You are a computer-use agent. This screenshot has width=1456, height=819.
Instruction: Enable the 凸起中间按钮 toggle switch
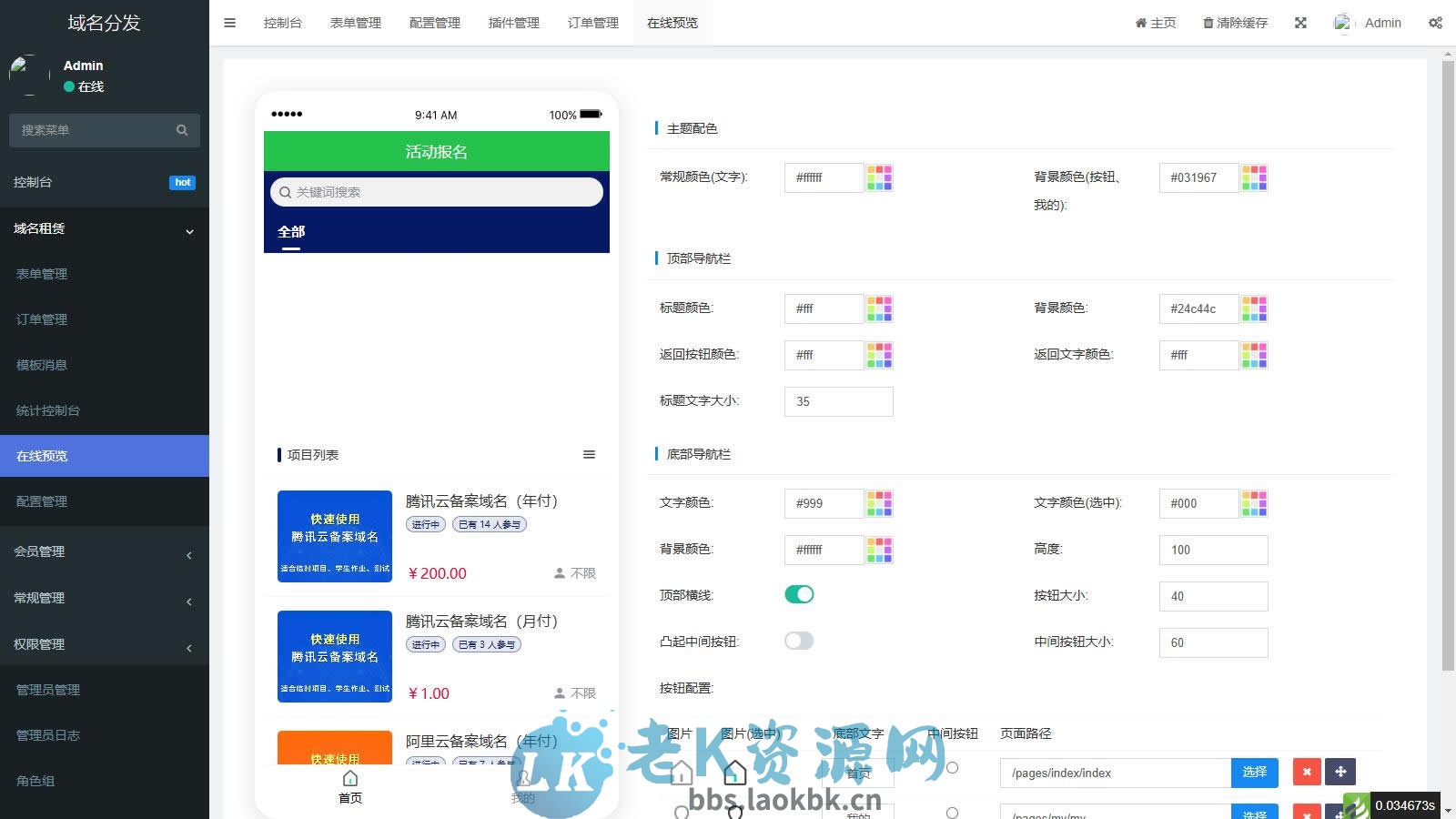(799, 641)
